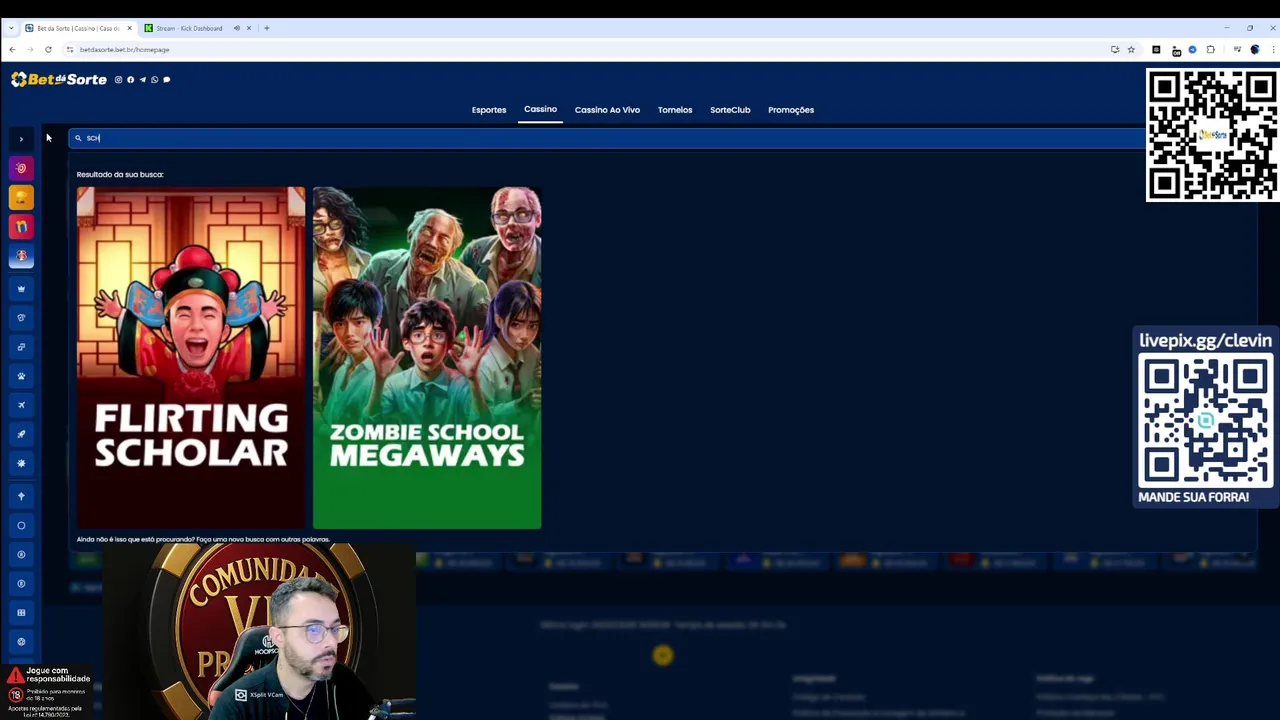This screenshot has height=720, width=1280.
Task: View site information in address bar
Action: [x=70, y=49]
